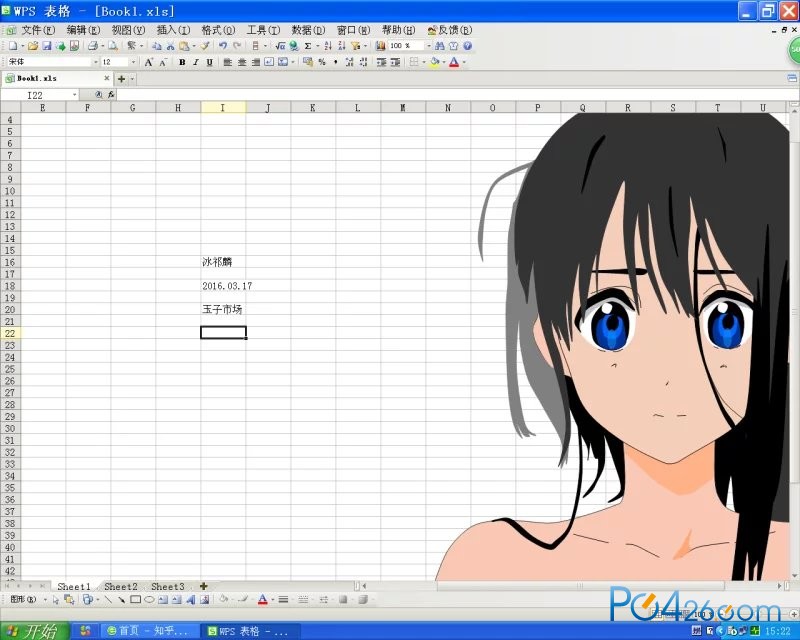The height and width of the screenshot is (640, 800).
Task: Open the 文件 menu
Action: point(38,30)
